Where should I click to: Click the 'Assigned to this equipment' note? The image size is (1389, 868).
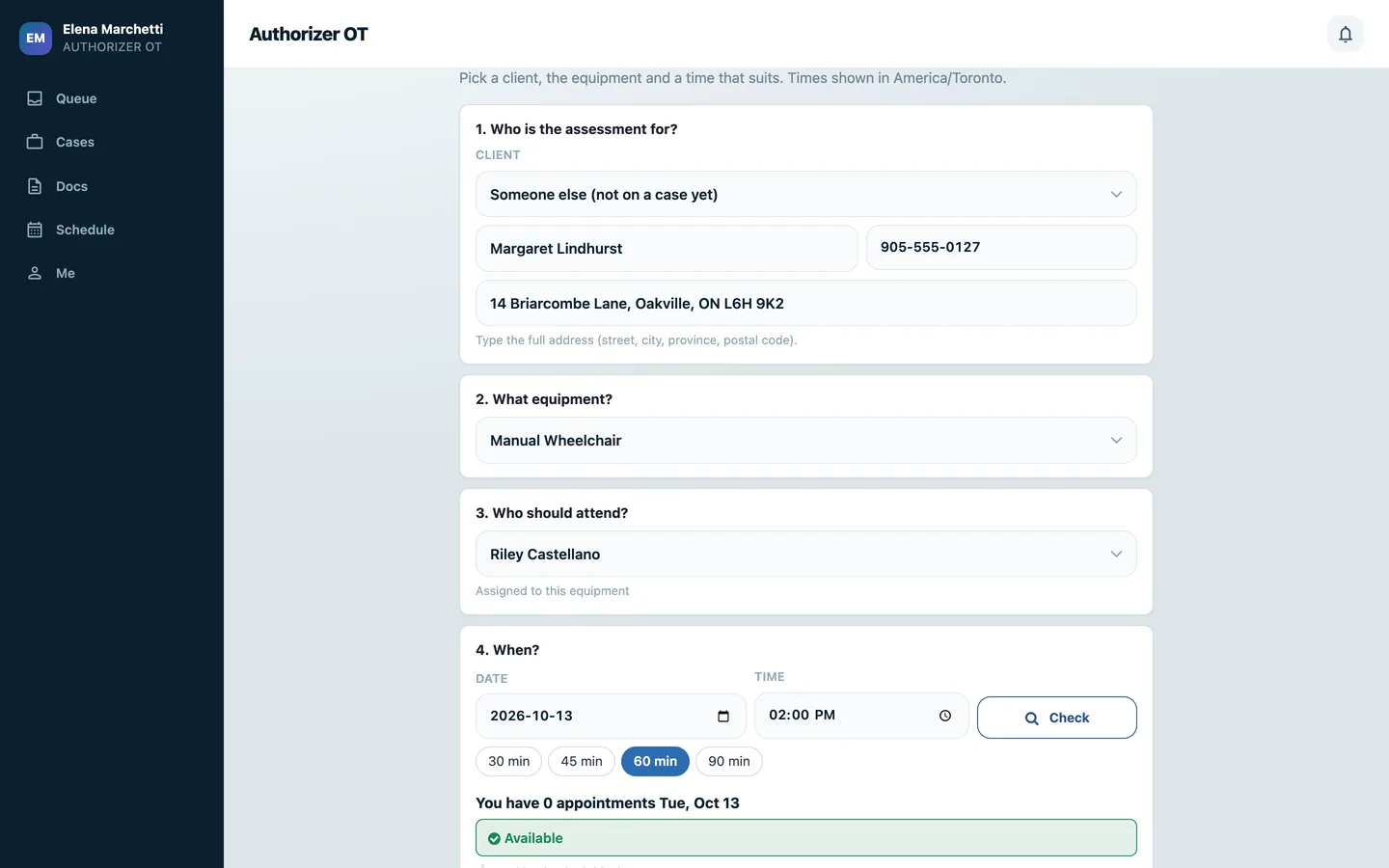pos(552,591)
